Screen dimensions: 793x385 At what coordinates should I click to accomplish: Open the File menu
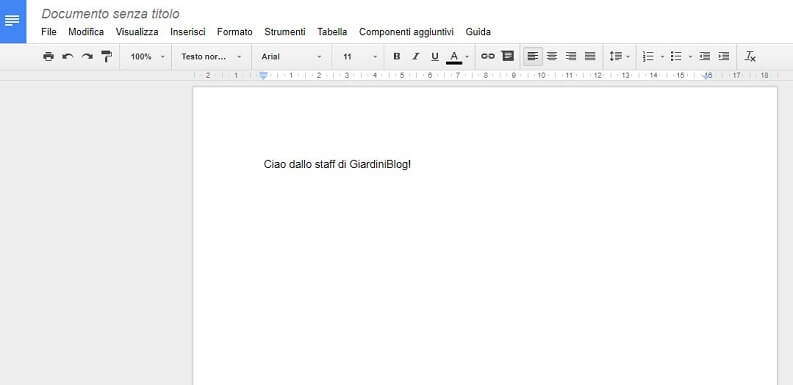[x=49, y=32]
